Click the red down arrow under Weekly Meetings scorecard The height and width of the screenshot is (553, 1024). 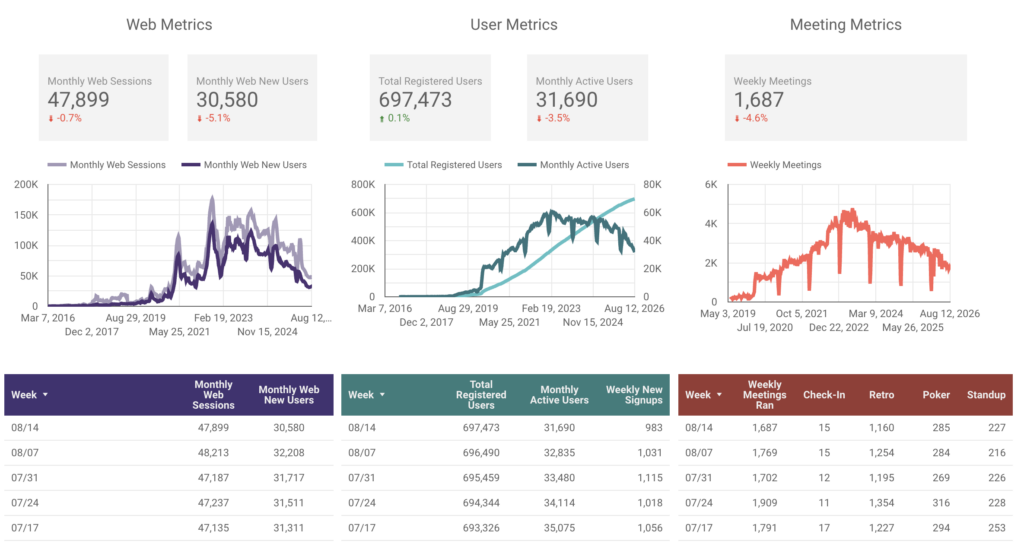(737, 119)
